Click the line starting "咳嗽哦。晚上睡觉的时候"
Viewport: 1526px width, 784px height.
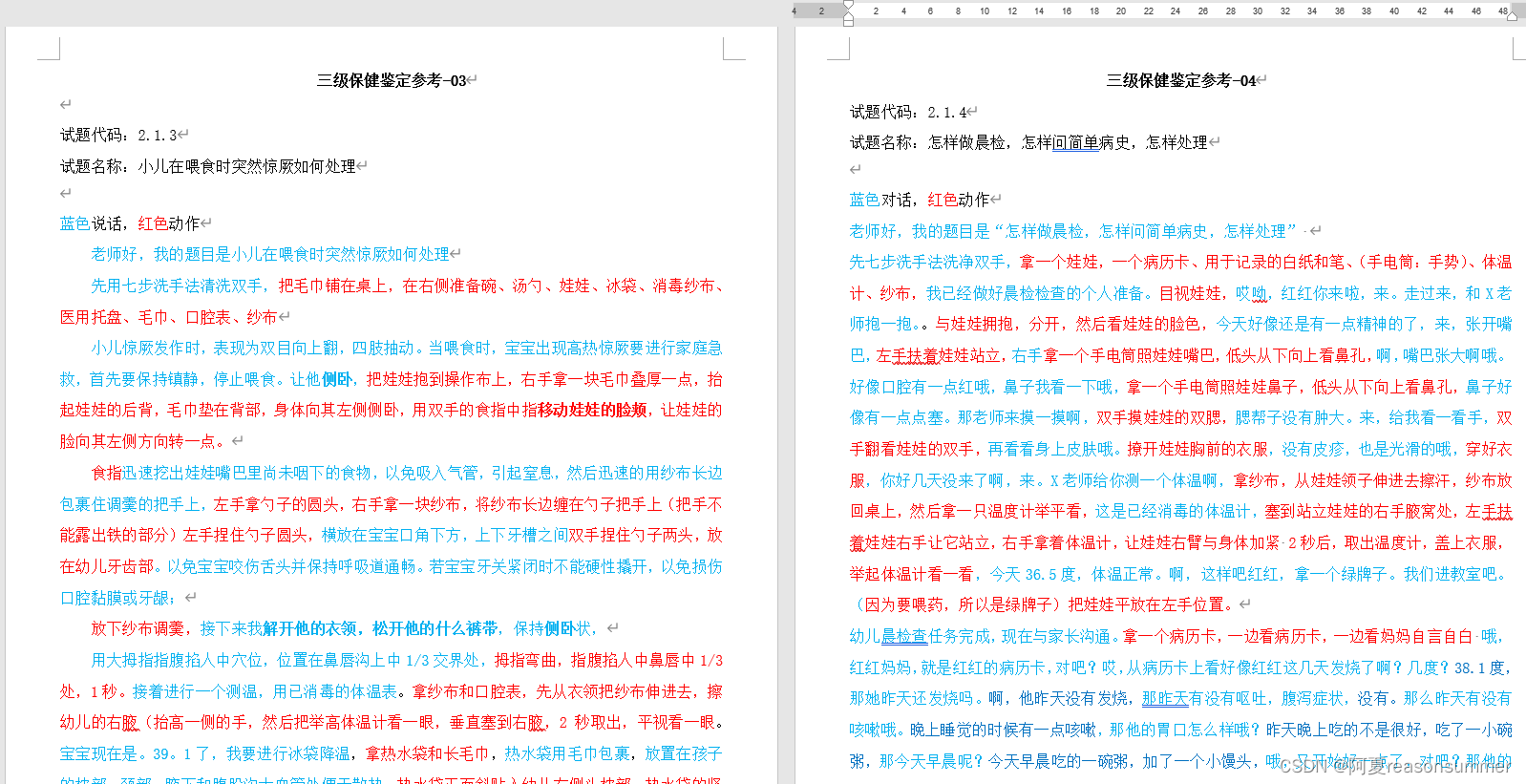pyautogui.click(x=1181, y=730)
